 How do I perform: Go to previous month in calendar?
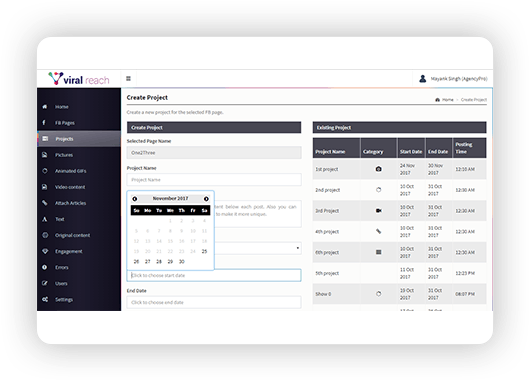point(135,199)
